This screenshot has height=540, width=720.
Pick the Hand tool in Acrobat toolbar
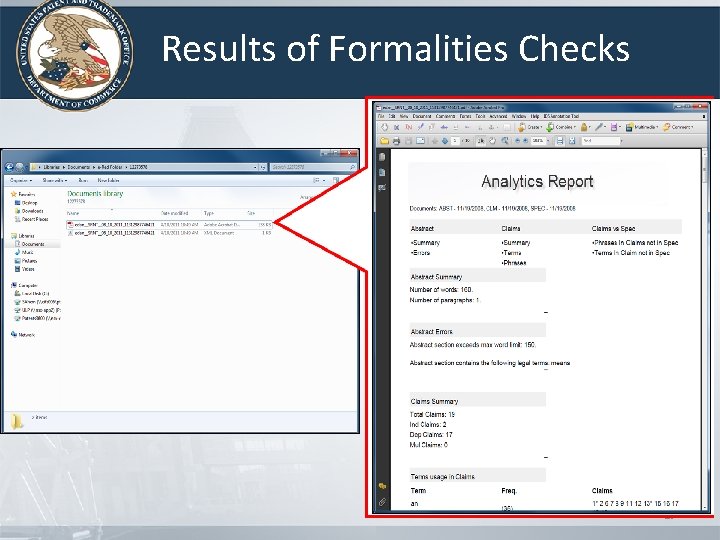(x=492, y=141)
